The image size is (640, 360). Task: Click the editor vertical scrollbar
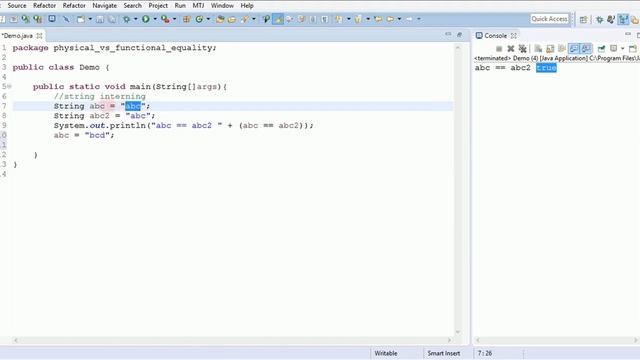coord(458,190)
